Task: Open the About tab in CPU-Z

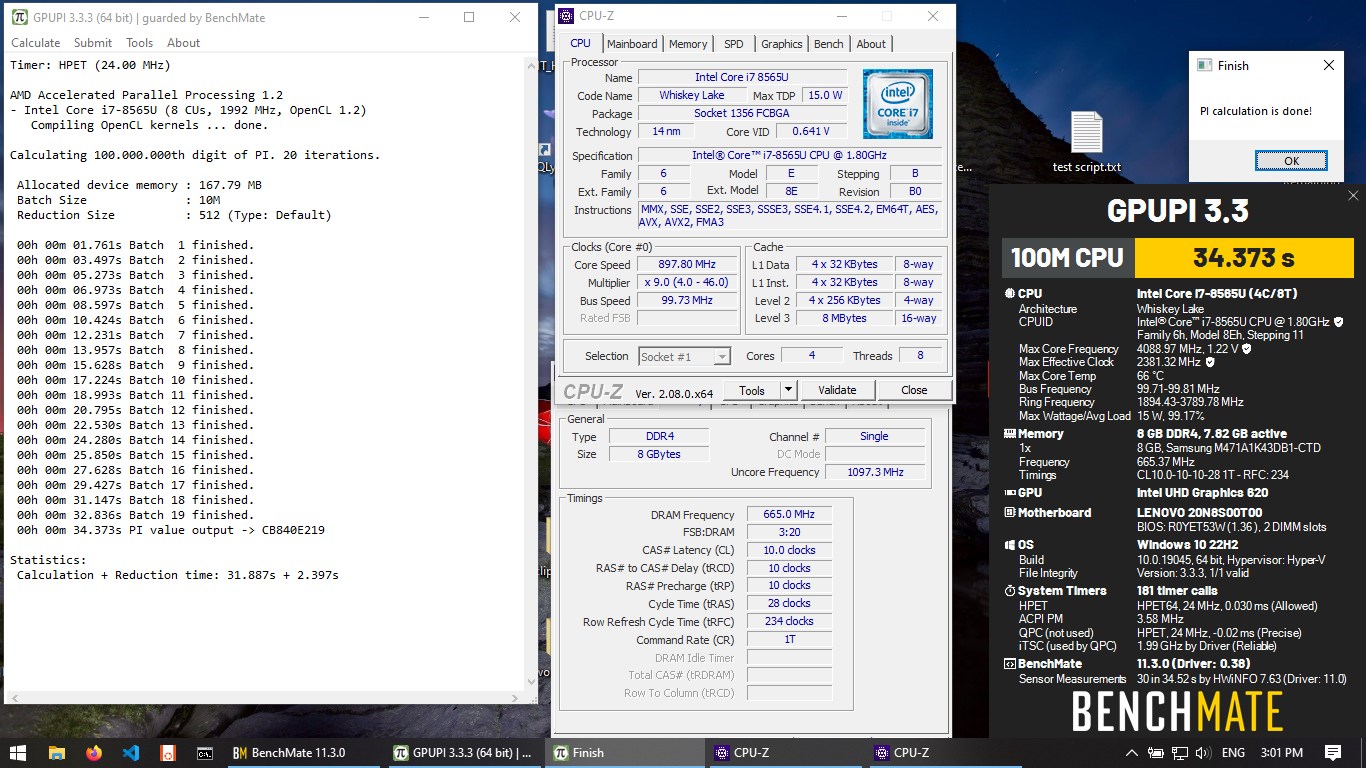Action: [871, 44]
